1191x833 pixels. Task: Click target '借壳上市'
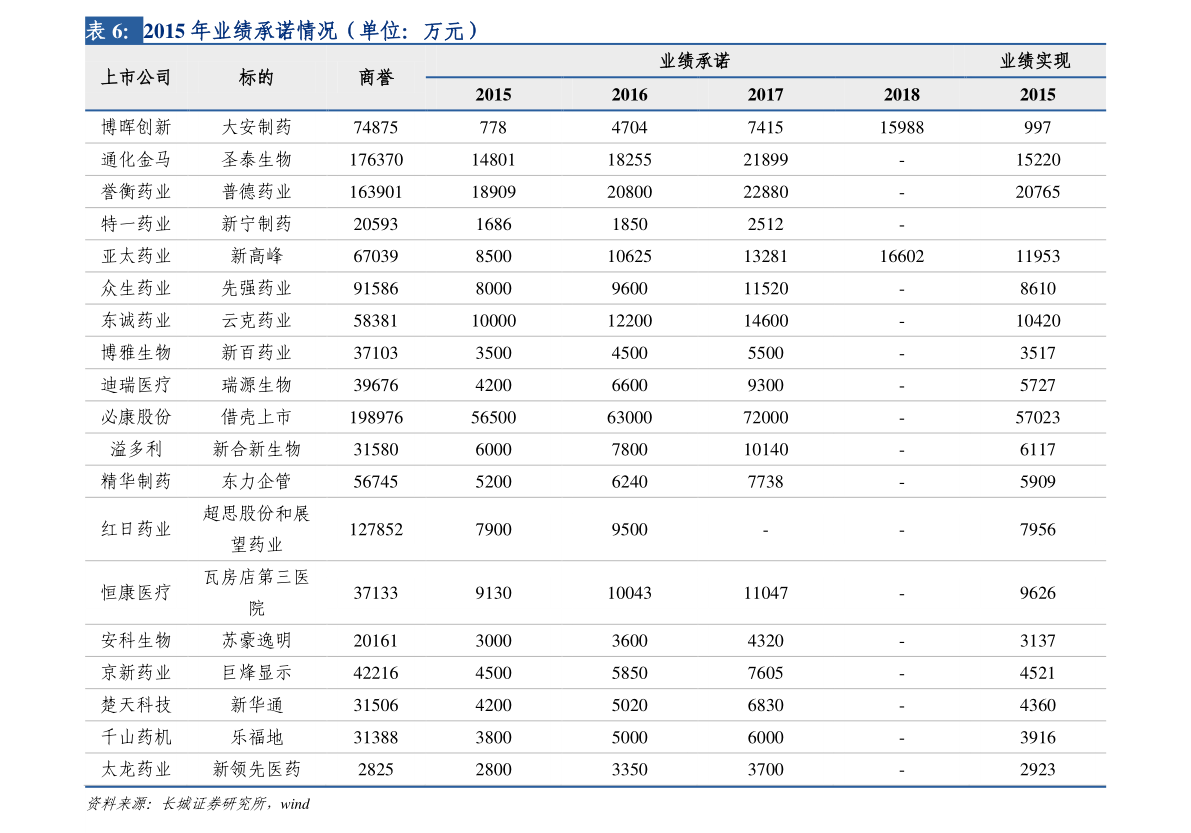coord(256,417)
